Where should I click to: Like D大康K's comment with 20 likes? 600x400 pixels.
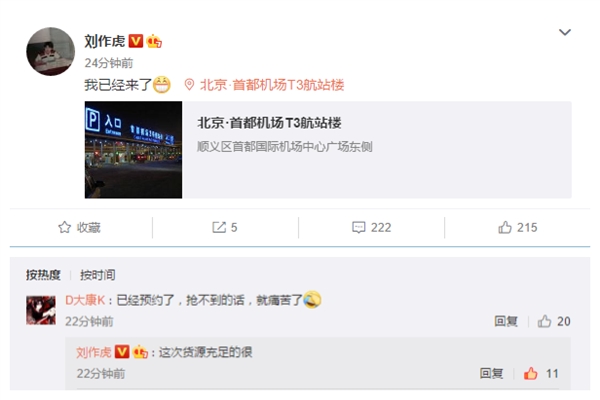[x=544, y=321]
